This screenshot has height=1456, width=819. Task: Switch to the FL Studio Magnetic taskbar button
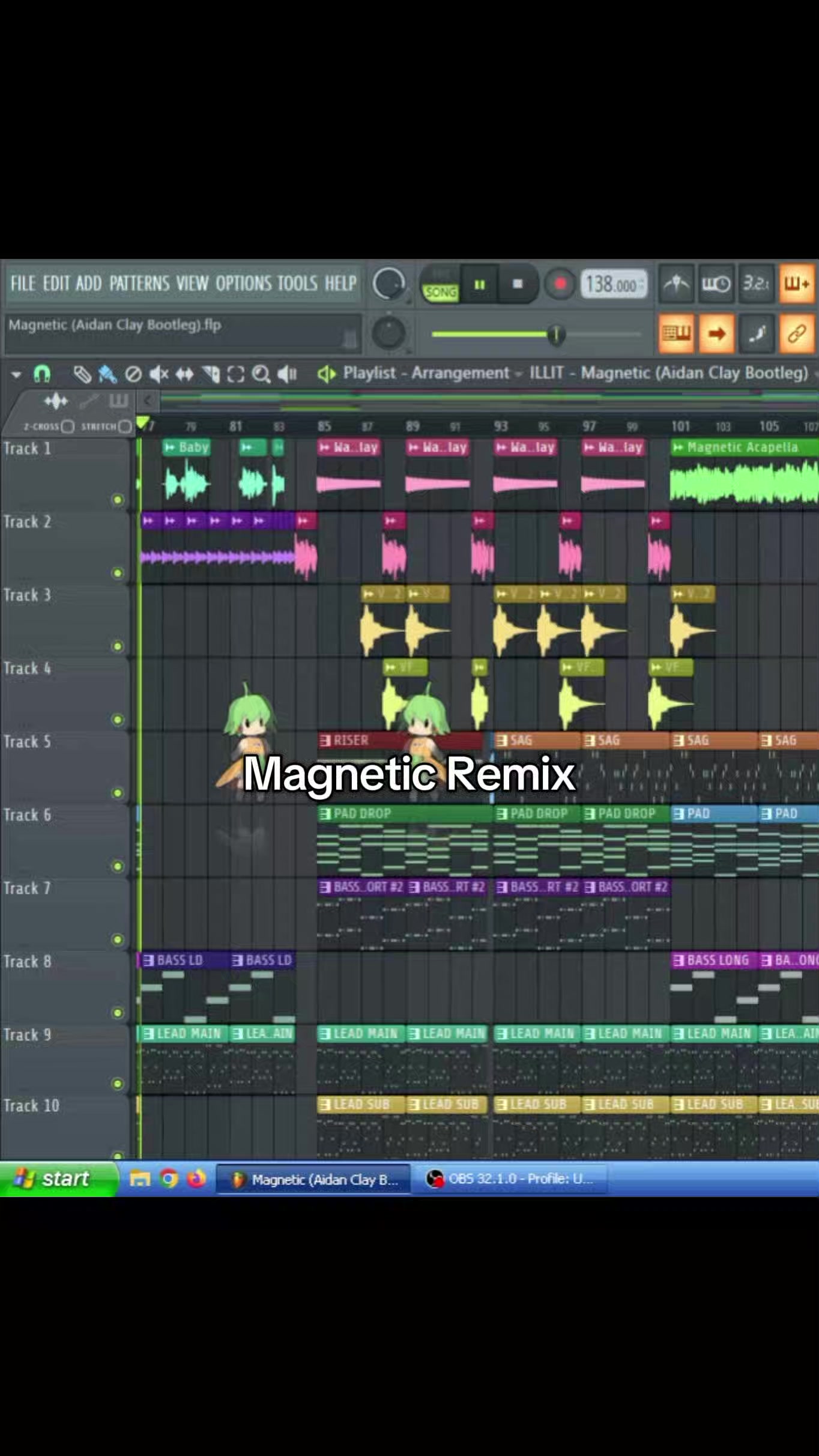[313, 1179]
